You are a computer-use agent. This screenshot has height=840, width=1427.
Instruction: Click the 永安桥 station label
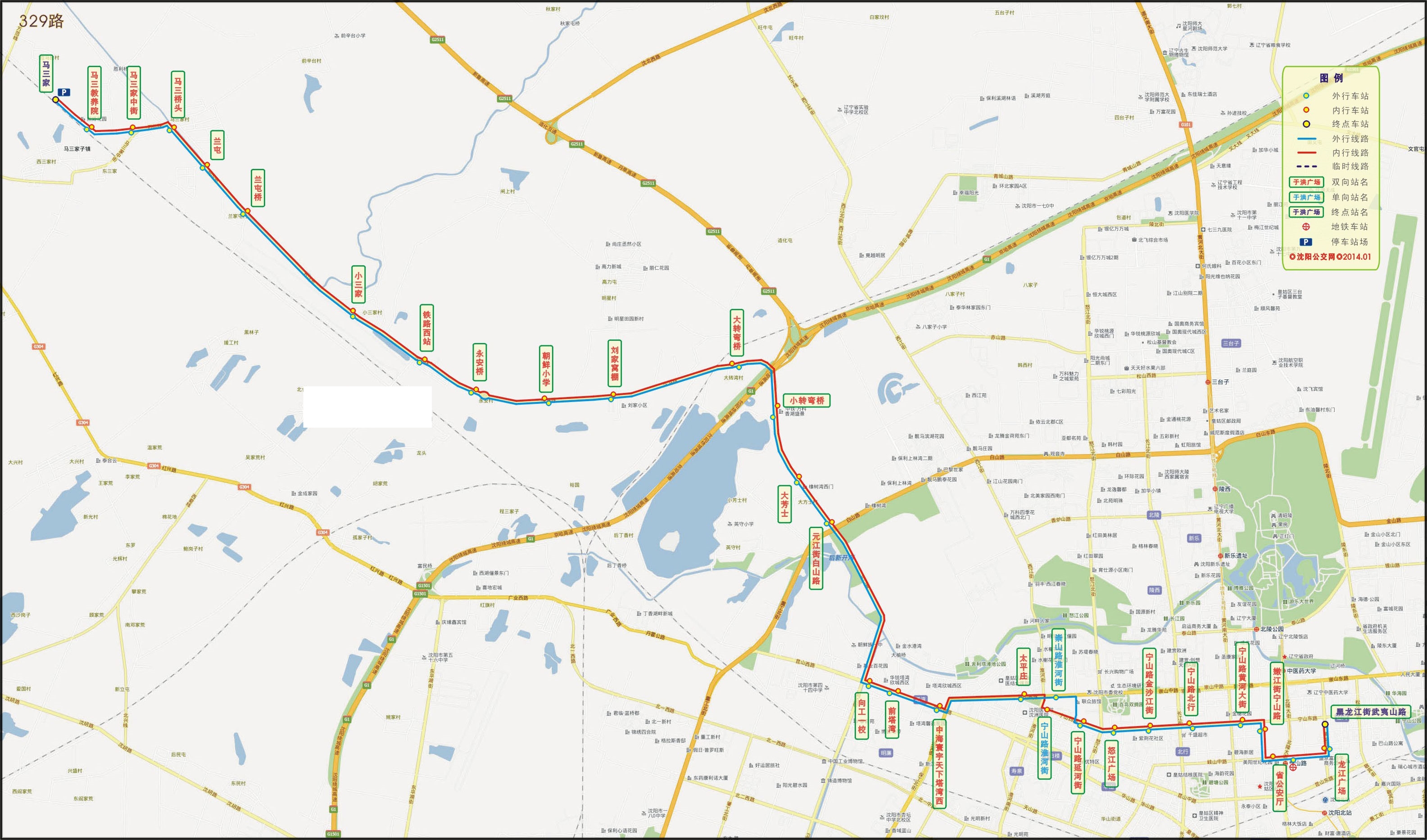pos(480,361)
